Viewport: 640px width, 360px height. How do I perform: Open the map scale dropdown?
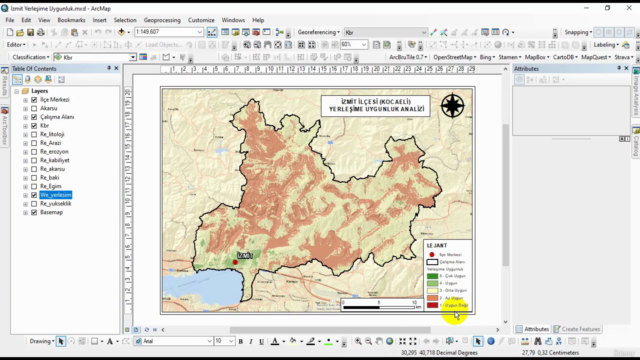[200, 32]
